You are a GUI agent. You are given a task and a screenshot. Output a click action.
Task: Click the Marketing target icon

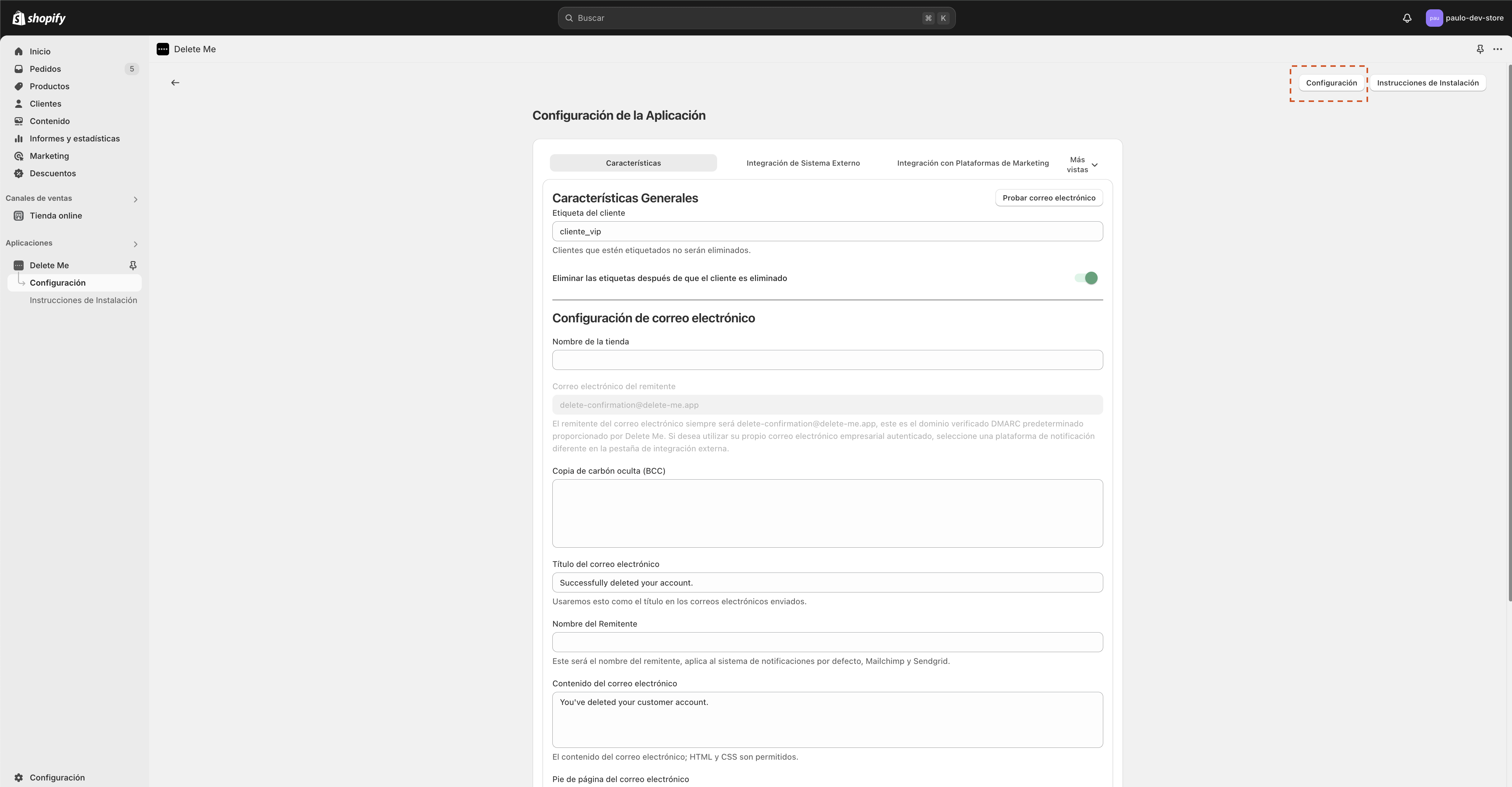click(19, 156)
